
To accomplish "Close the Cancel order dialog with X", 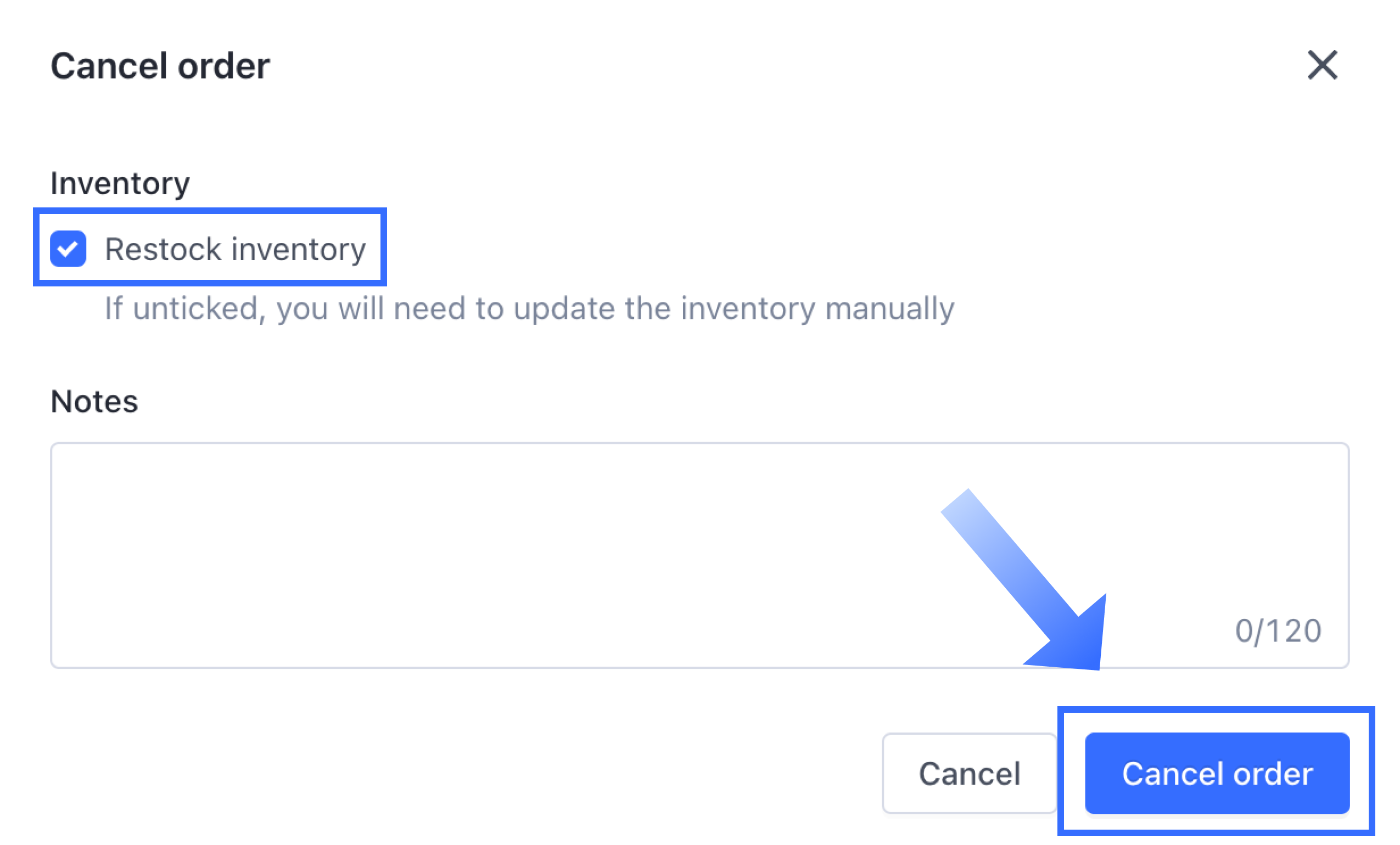I will coord(1322,65).
